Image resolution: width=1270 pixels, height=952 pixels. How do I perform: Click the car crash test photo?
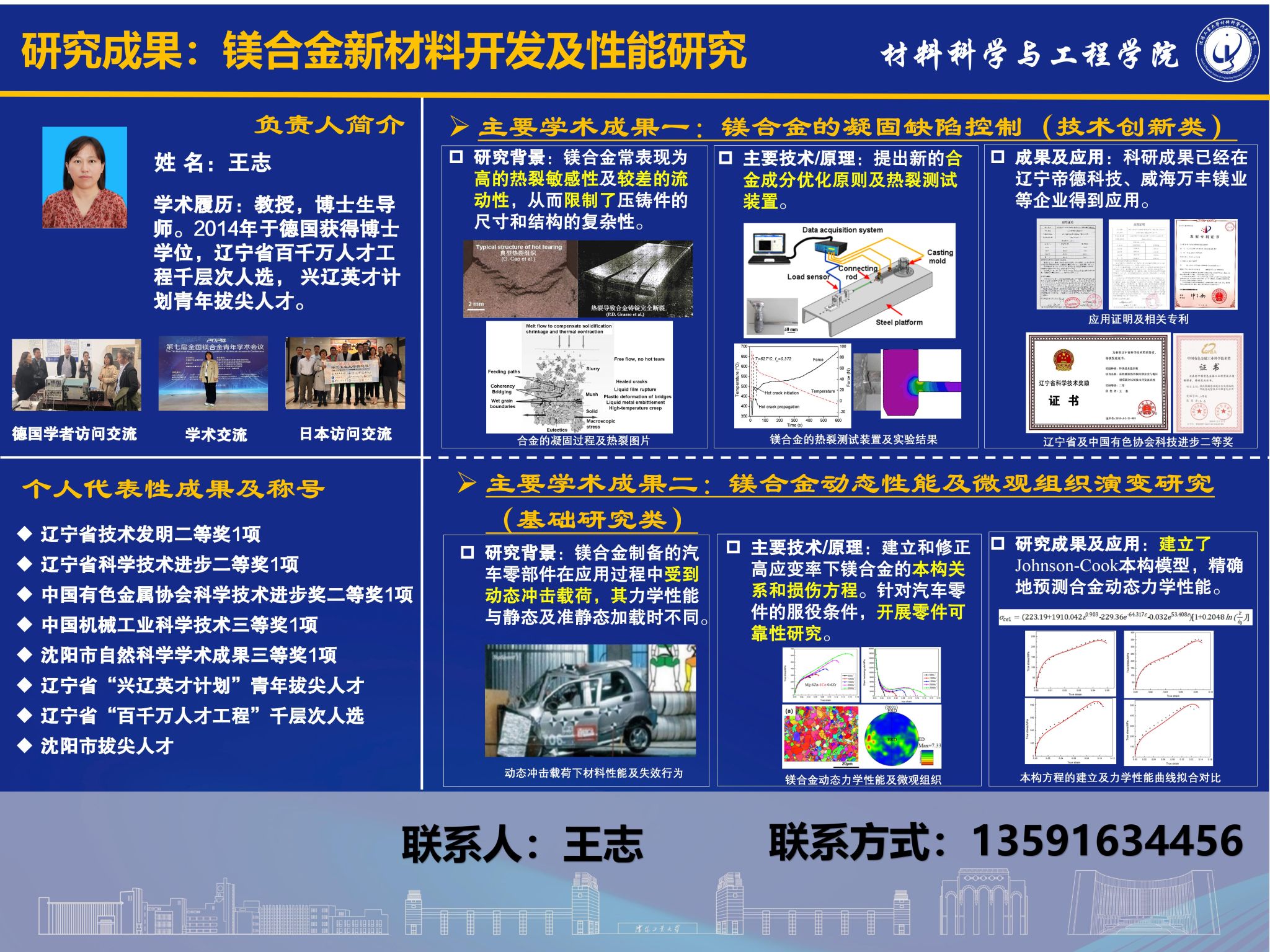point(590,700)
